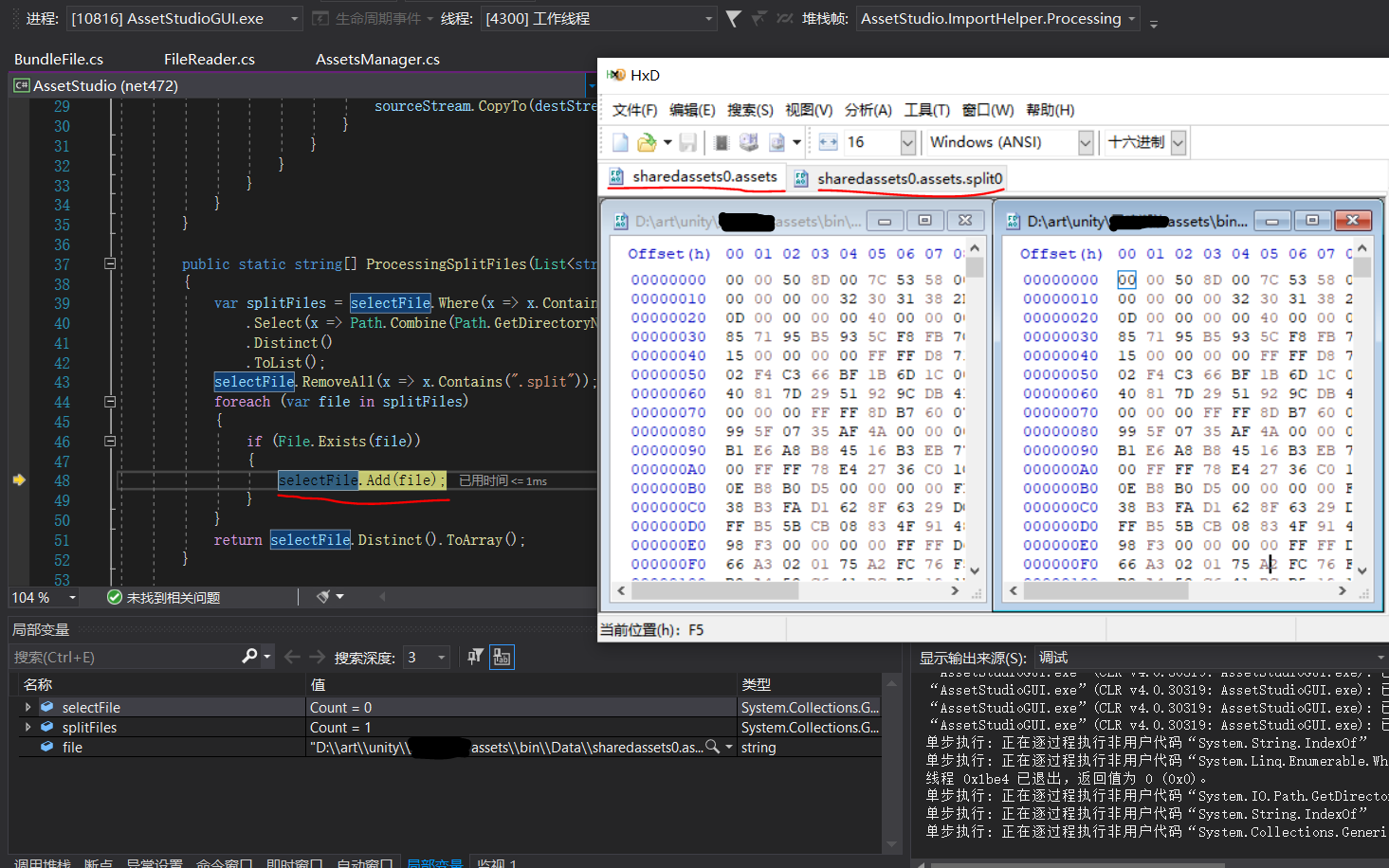Toggle the highlighted view button in locals toolbar
The width and height of the screenshot is (1389, 868).
(502, 657)
